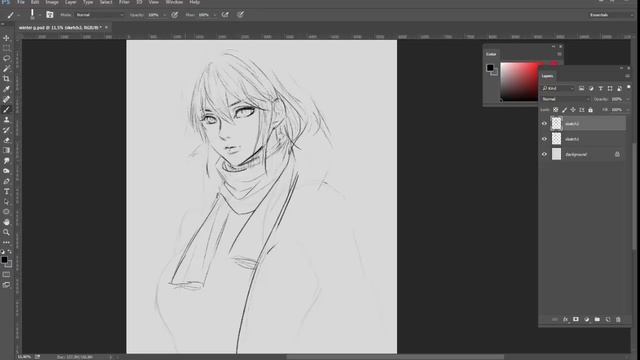Change the screen mode
640x360 pixels.
click(6, 285)
